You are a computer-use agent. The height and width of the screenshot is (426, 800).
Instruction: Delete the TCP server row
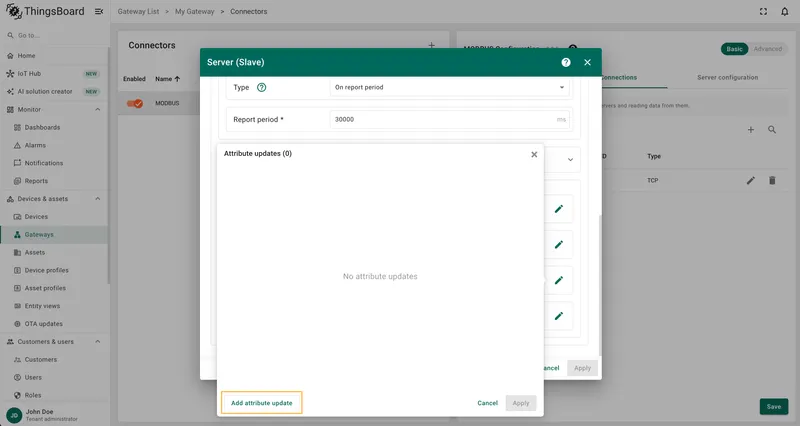[772, 181]
